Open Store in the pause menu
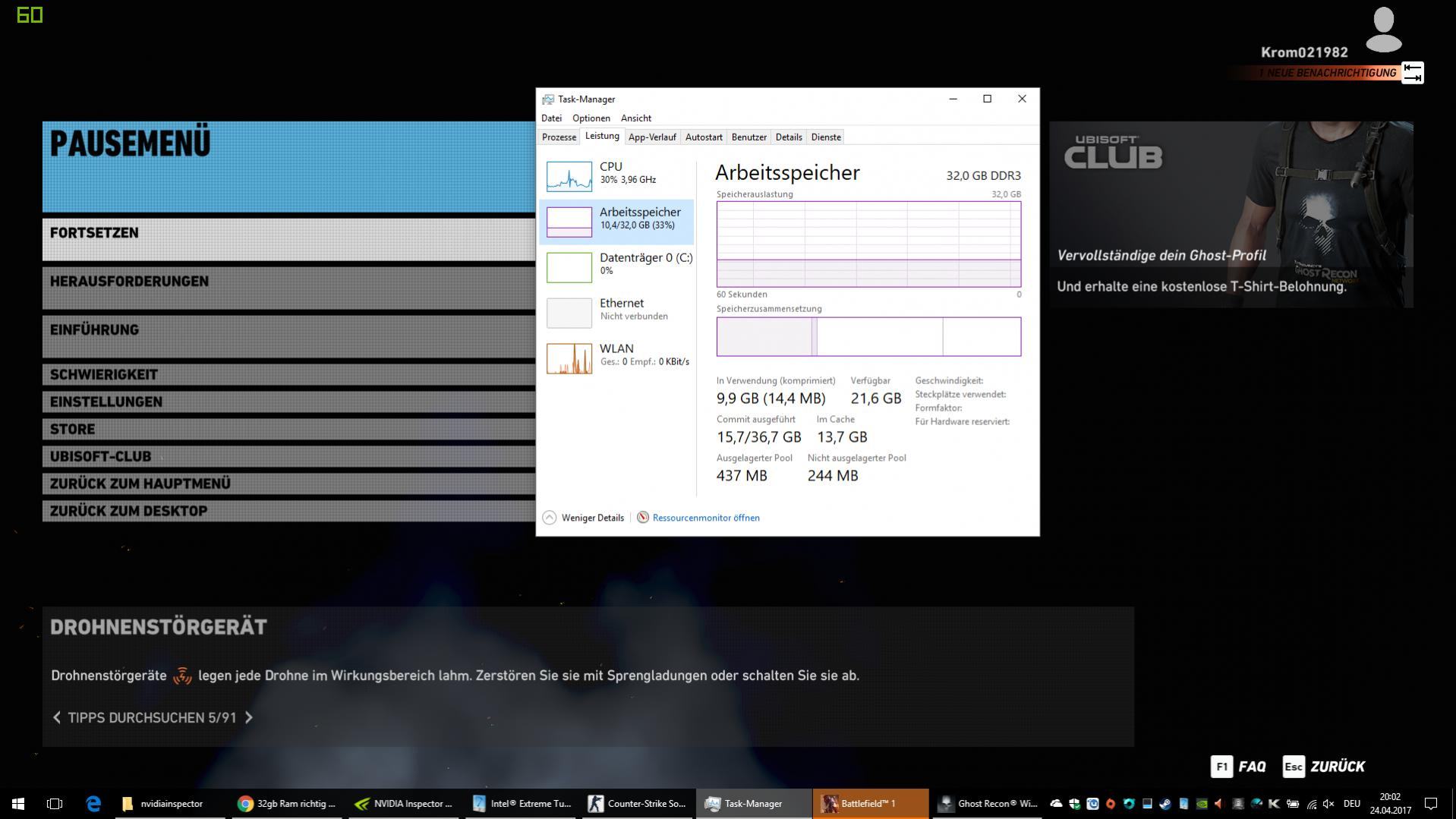This screenshot has height=819, width=1456. tap(288, 429)
